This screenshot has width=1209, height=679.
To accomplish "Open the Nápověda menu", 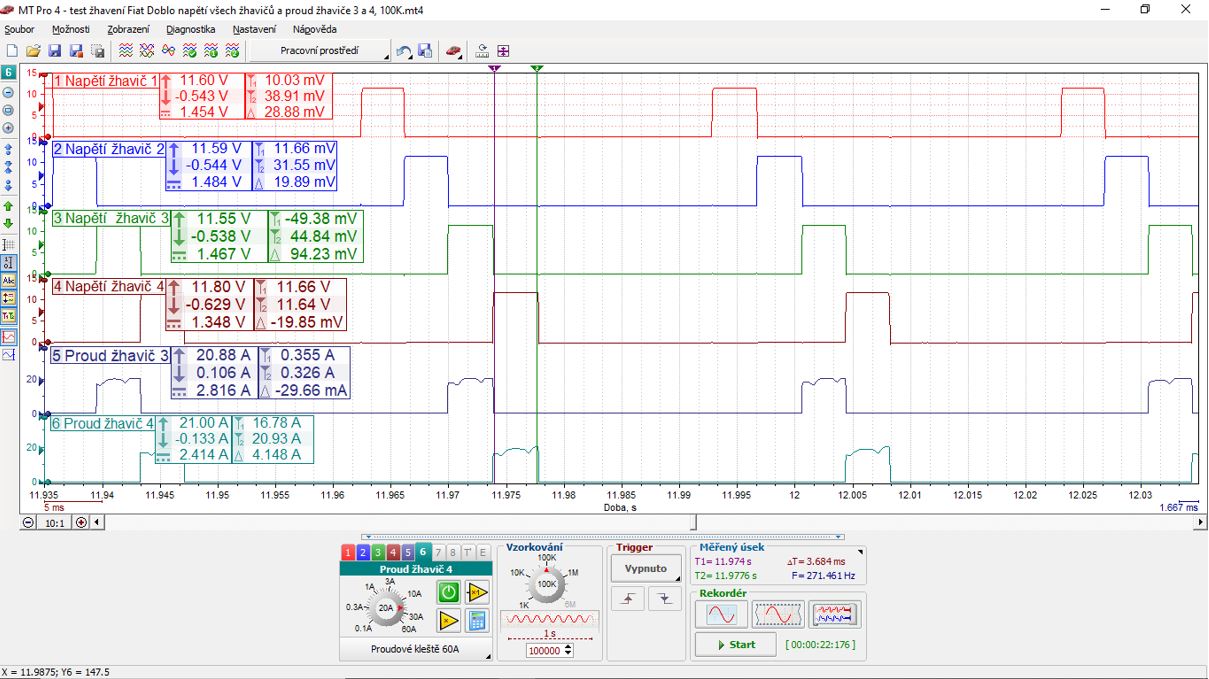I will [x=315, y=29].
